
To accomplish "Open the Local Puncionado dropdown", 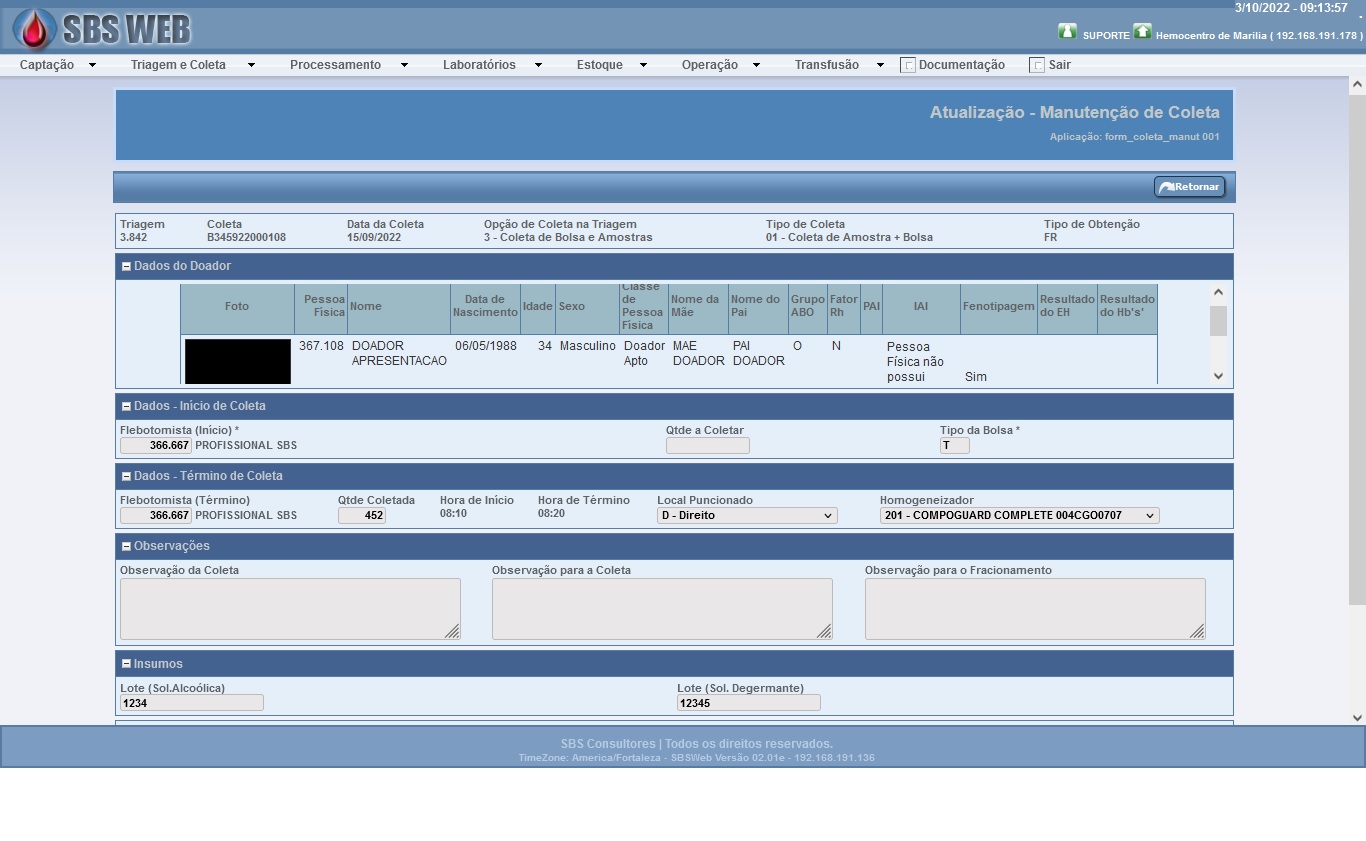I will click(747, 516).
